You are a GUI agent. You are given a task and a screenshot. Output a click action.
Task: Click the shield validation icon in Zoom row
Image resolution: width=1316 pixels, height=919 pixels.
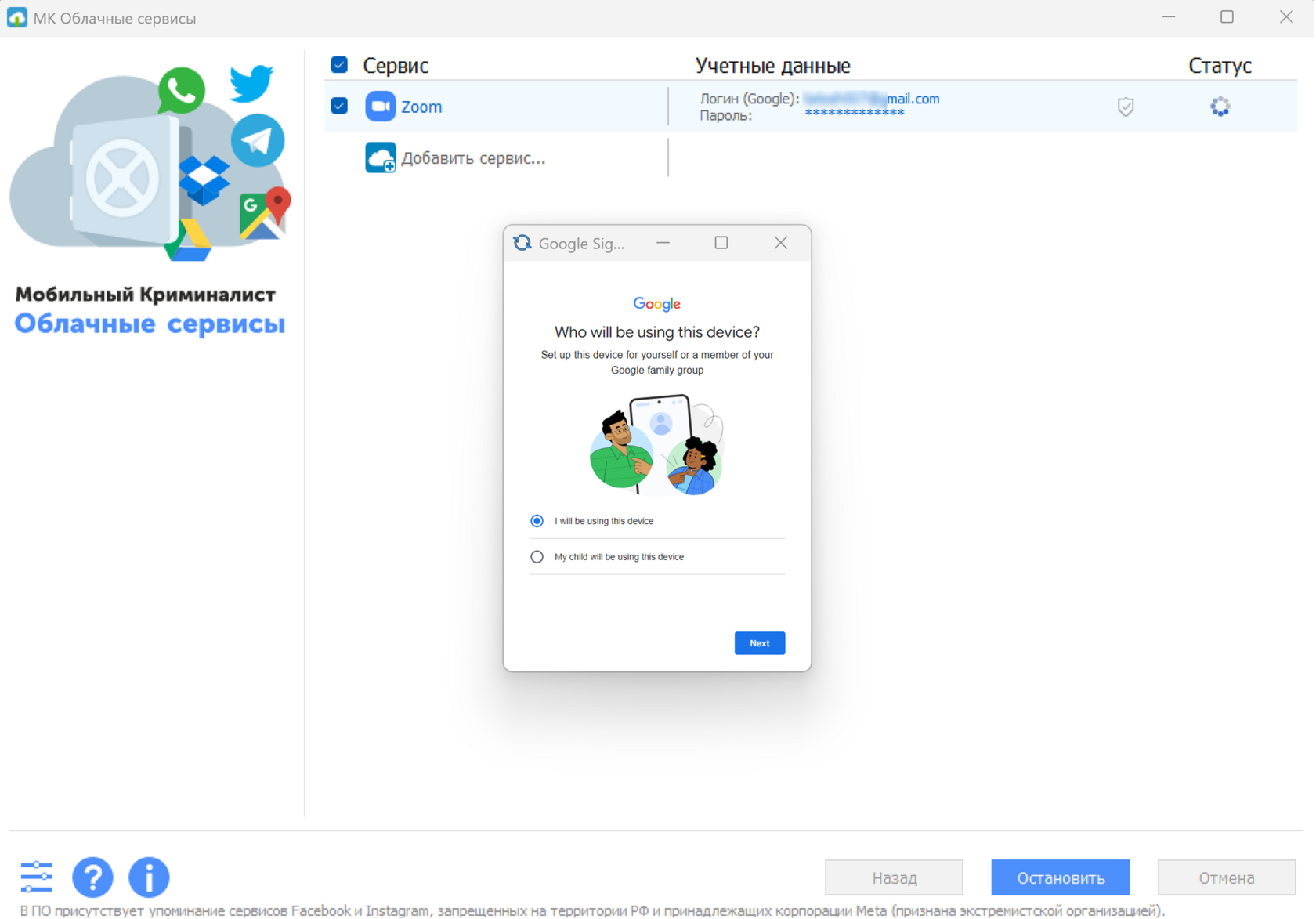tap(1126, 107)
